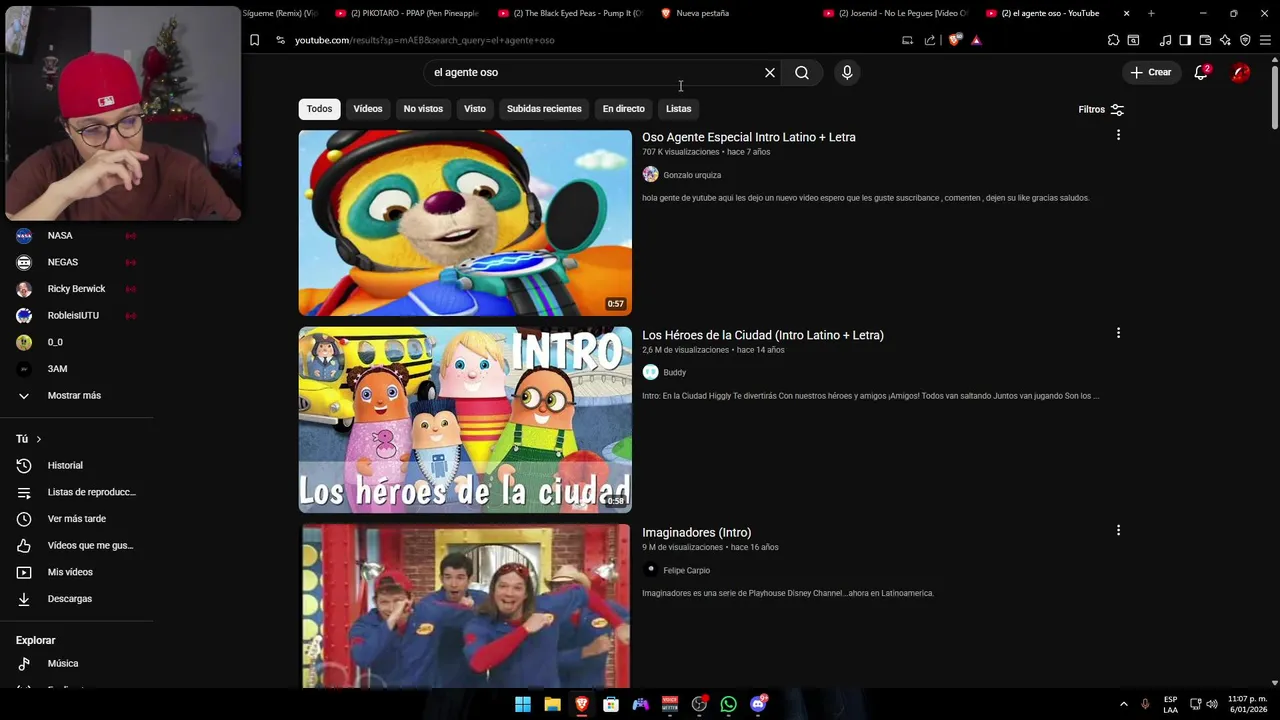Viewport: 1280px width, 720px height.
Task: Open Ver más tarde in sidebar
Action: [76, 519]
